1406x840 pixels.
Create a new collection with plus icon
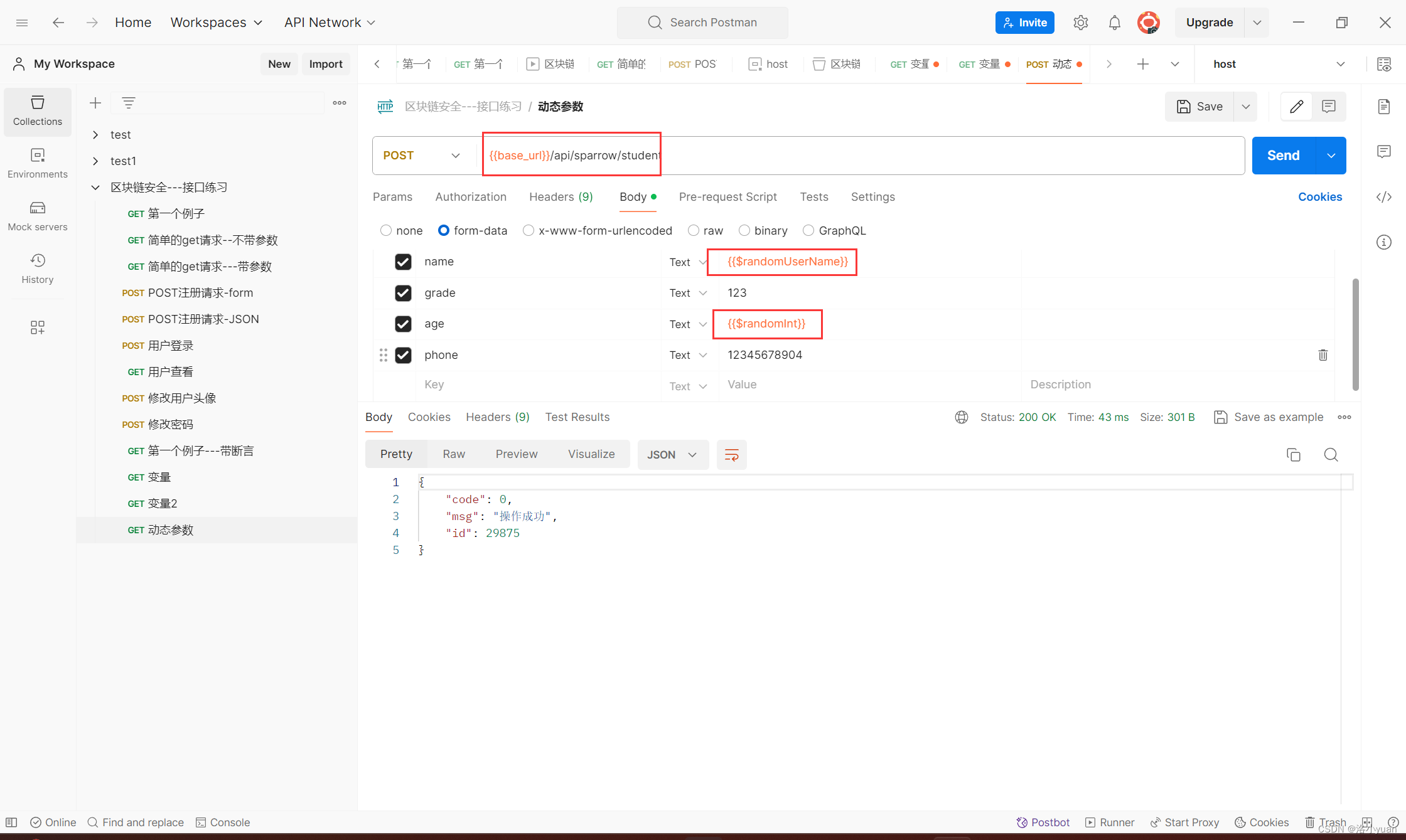[x=95, y=103]
